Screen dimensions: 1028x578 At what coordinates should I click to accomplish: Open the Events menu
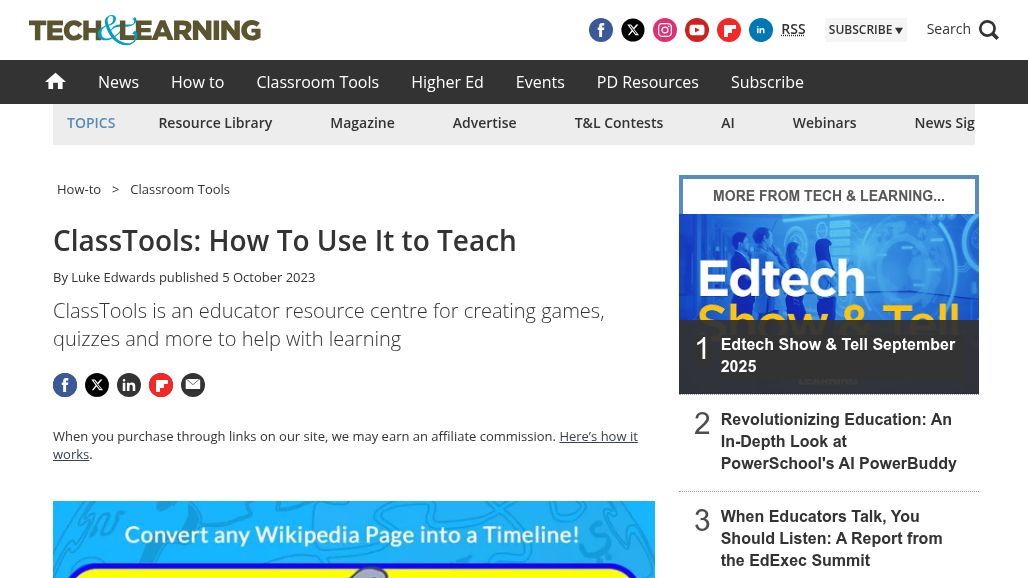540,82
